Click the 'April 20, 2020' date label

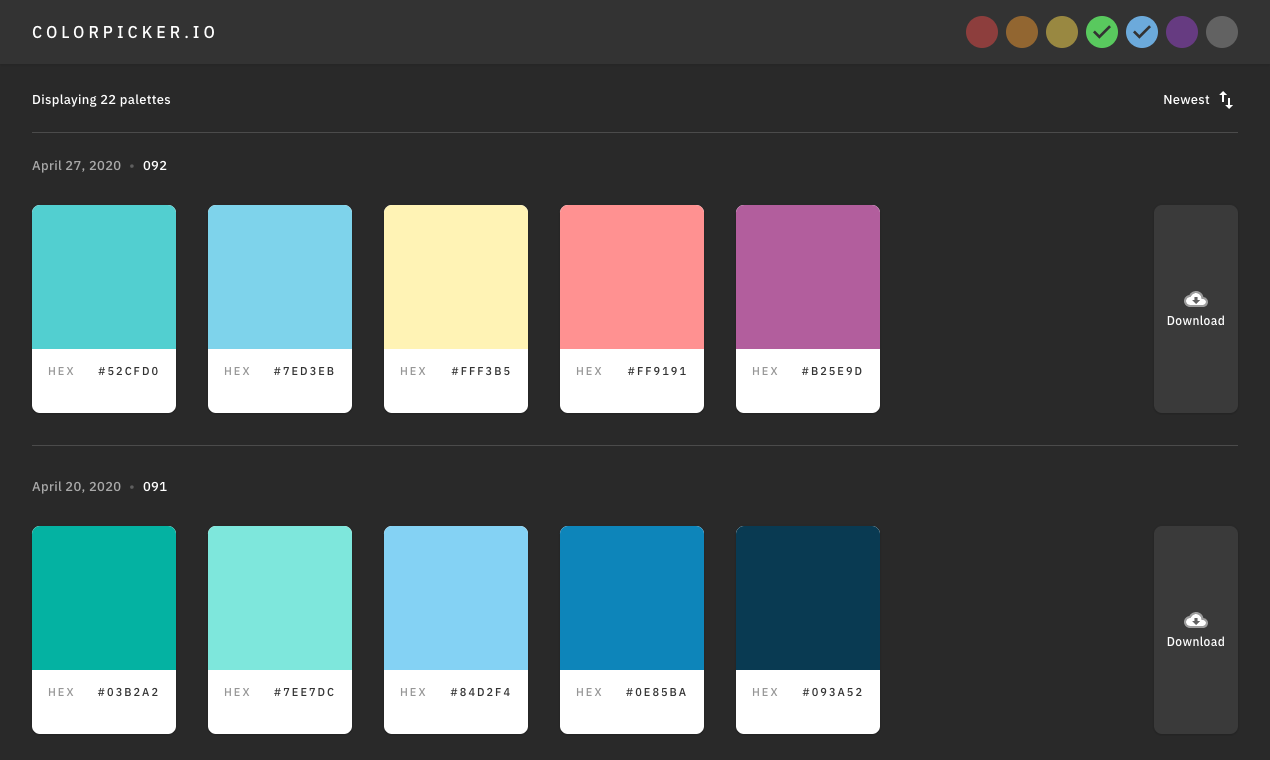(x=76, y=486)
